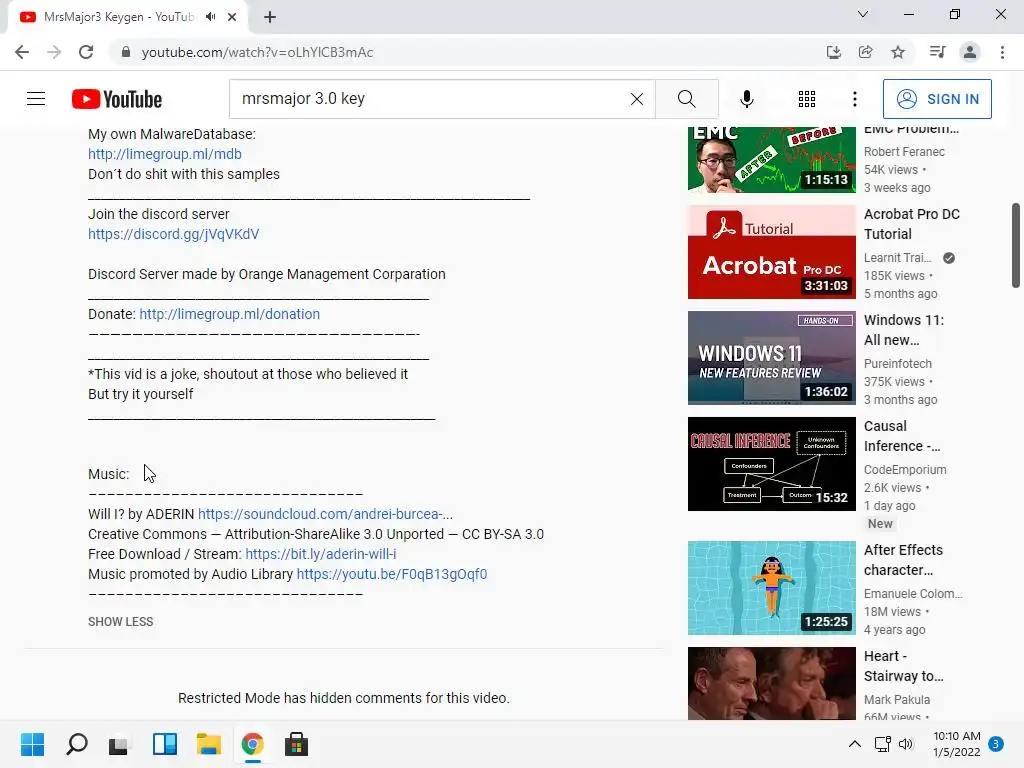Bookmark this tab with the star

pos(898,52)
